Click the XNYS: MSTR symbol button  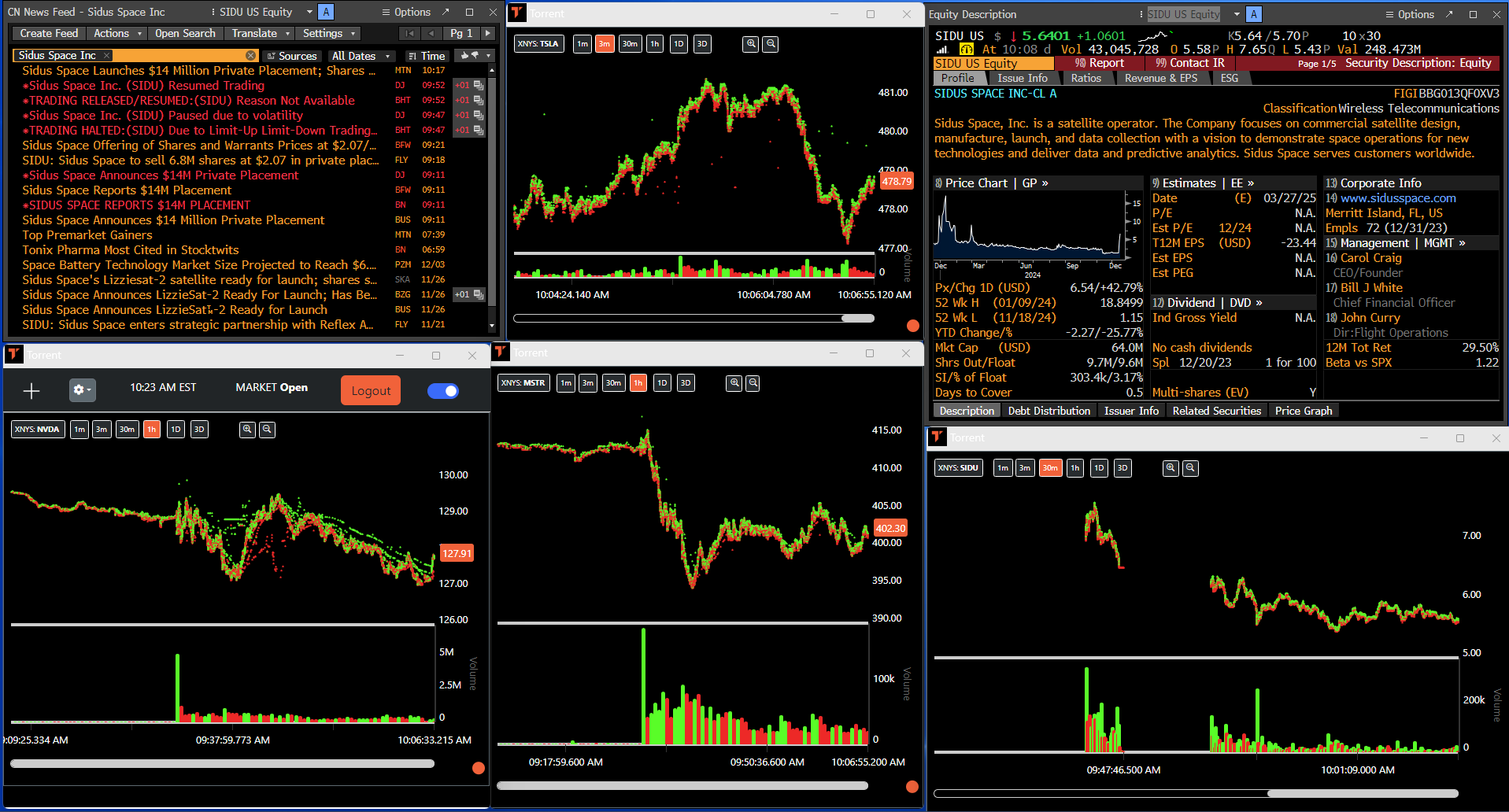pos(523,383)
